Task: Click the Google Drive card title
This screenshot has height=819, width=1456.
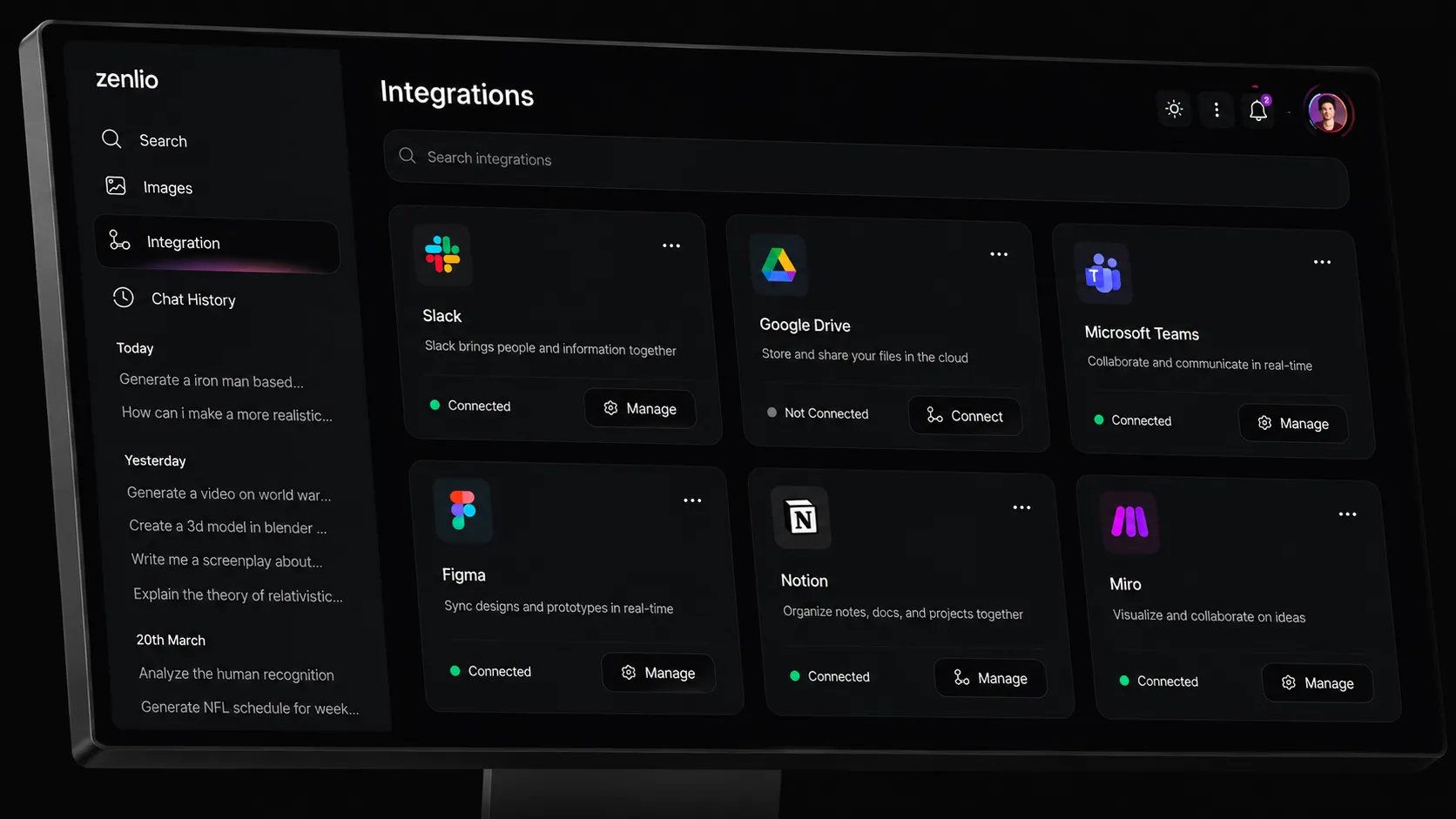Action: tap(805, 326)
